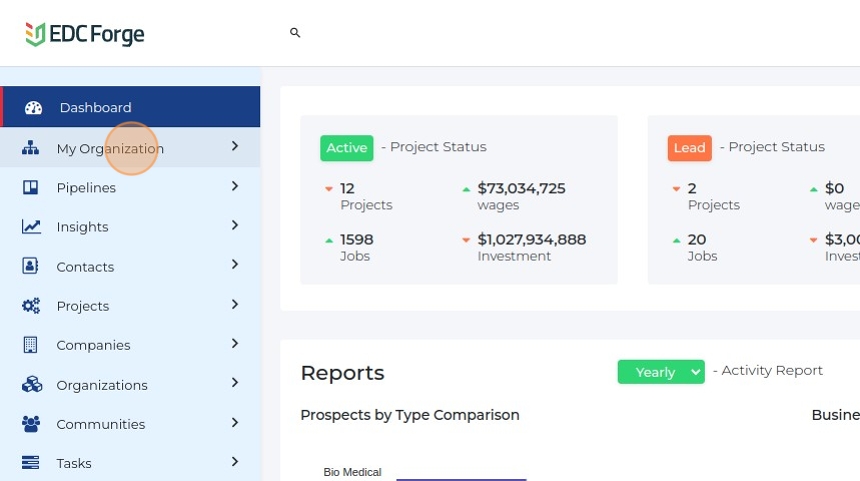Click the Communities people icon

pyautogui.click(x=31, y=423)
